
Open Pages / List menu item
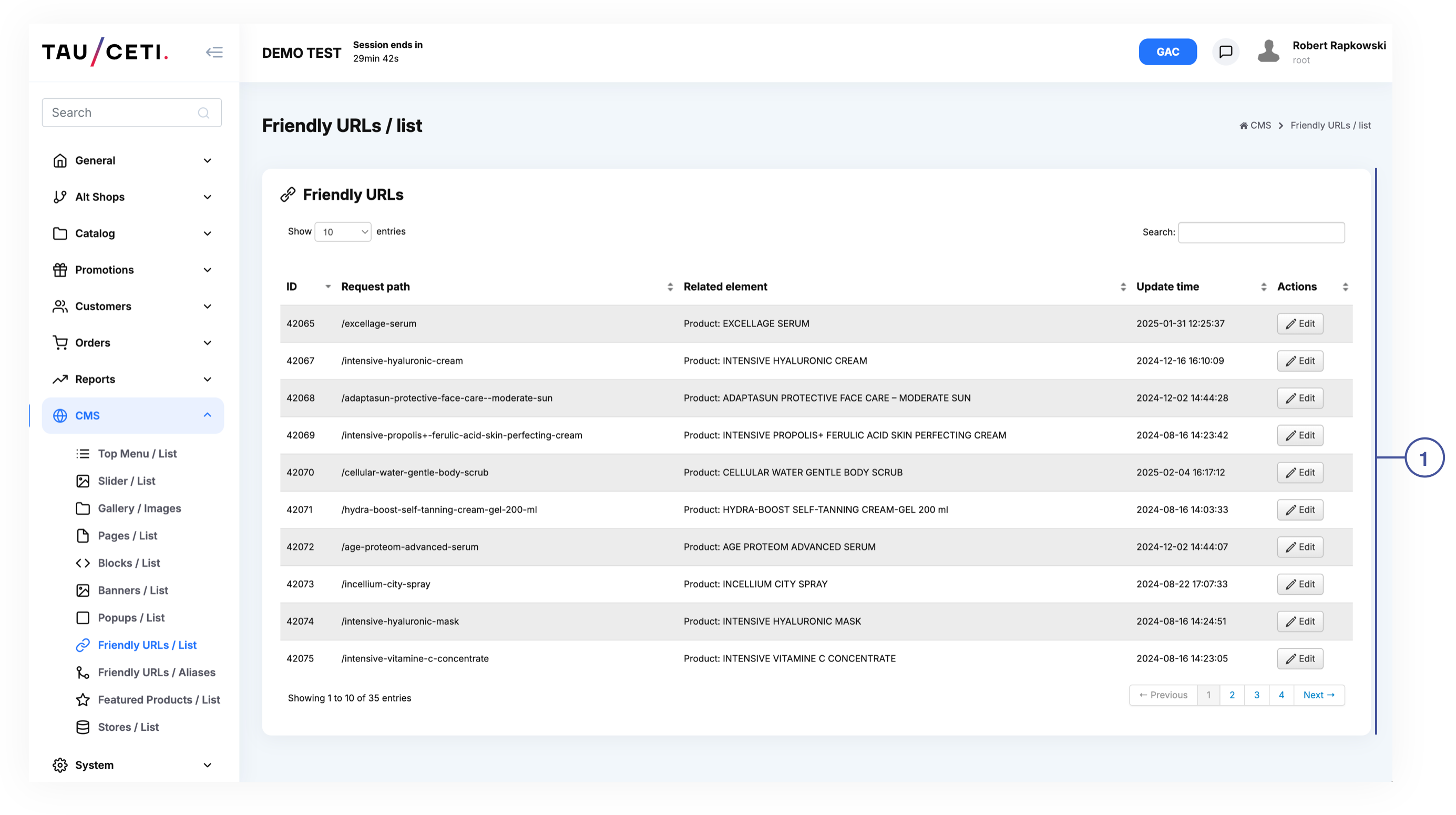[127, 536]
